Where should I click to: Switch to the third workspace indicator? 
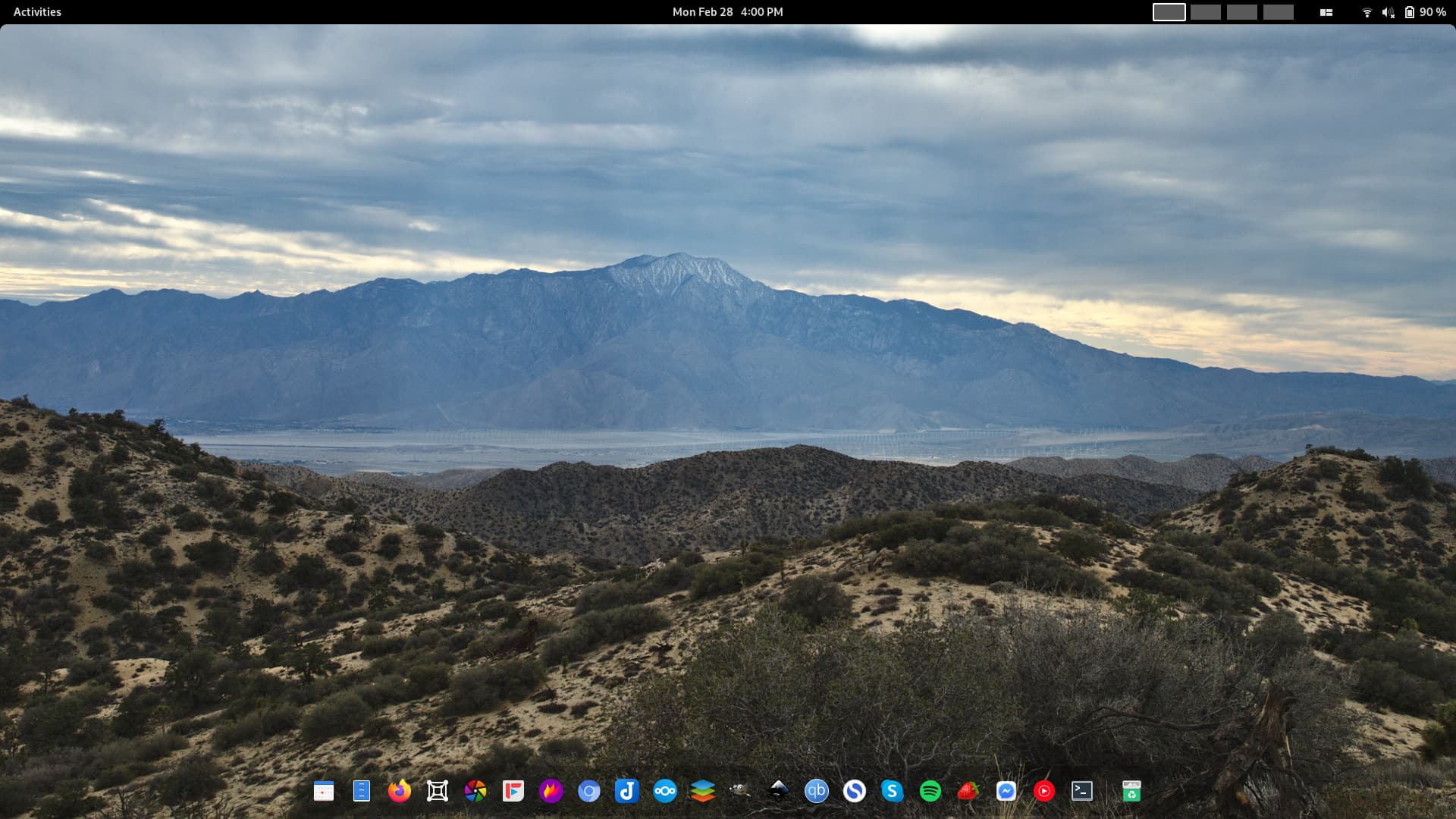click(1242, 12)
